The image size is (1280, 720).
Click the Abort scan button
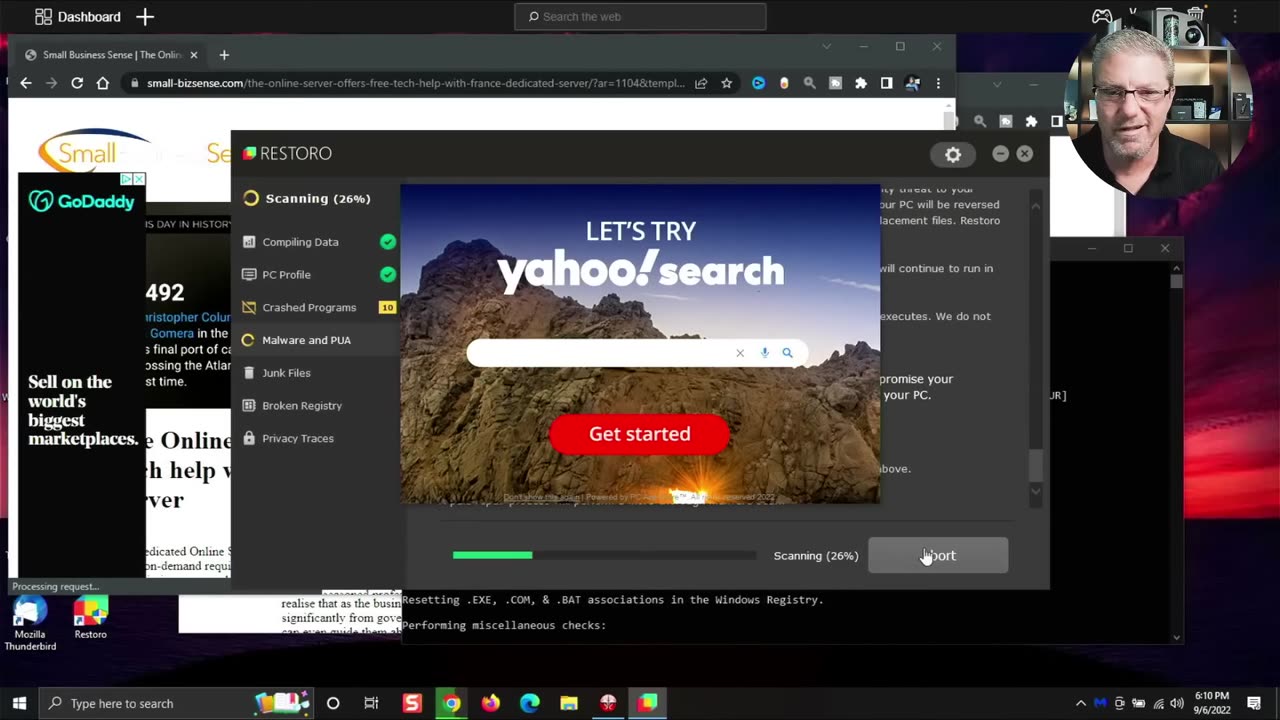938,555
